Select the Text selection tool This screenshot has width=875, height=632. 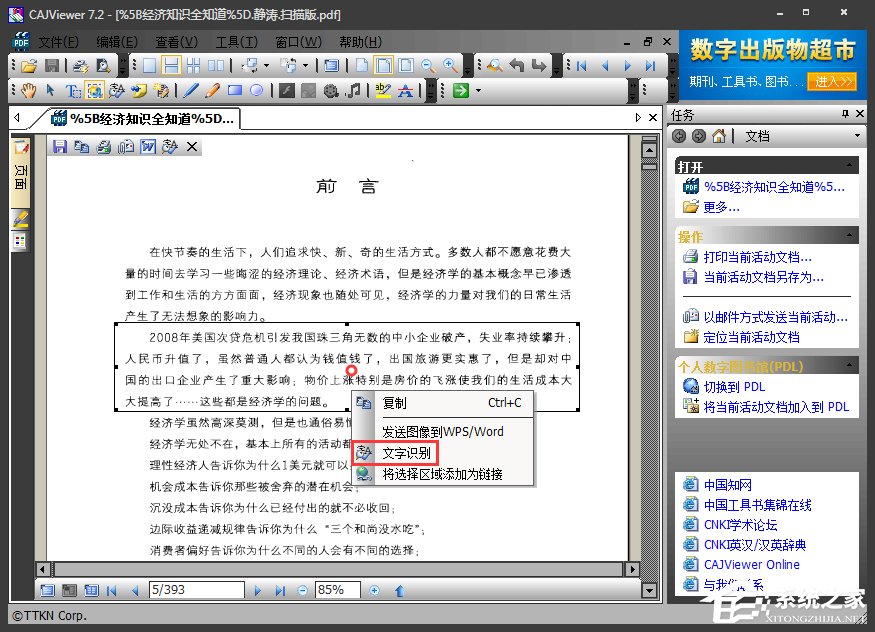(72, 89)
